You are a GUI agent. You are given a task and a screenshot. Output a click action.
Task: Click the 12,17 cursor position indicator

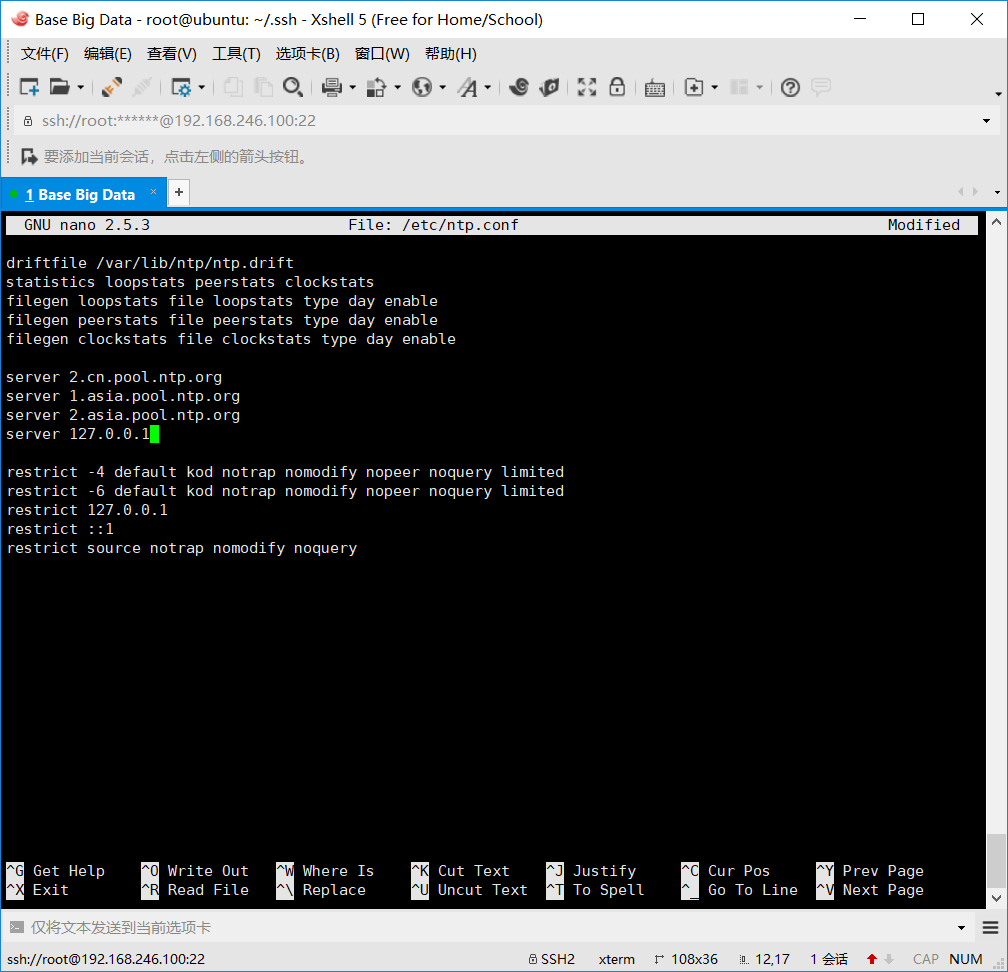[x=764, y=959]
